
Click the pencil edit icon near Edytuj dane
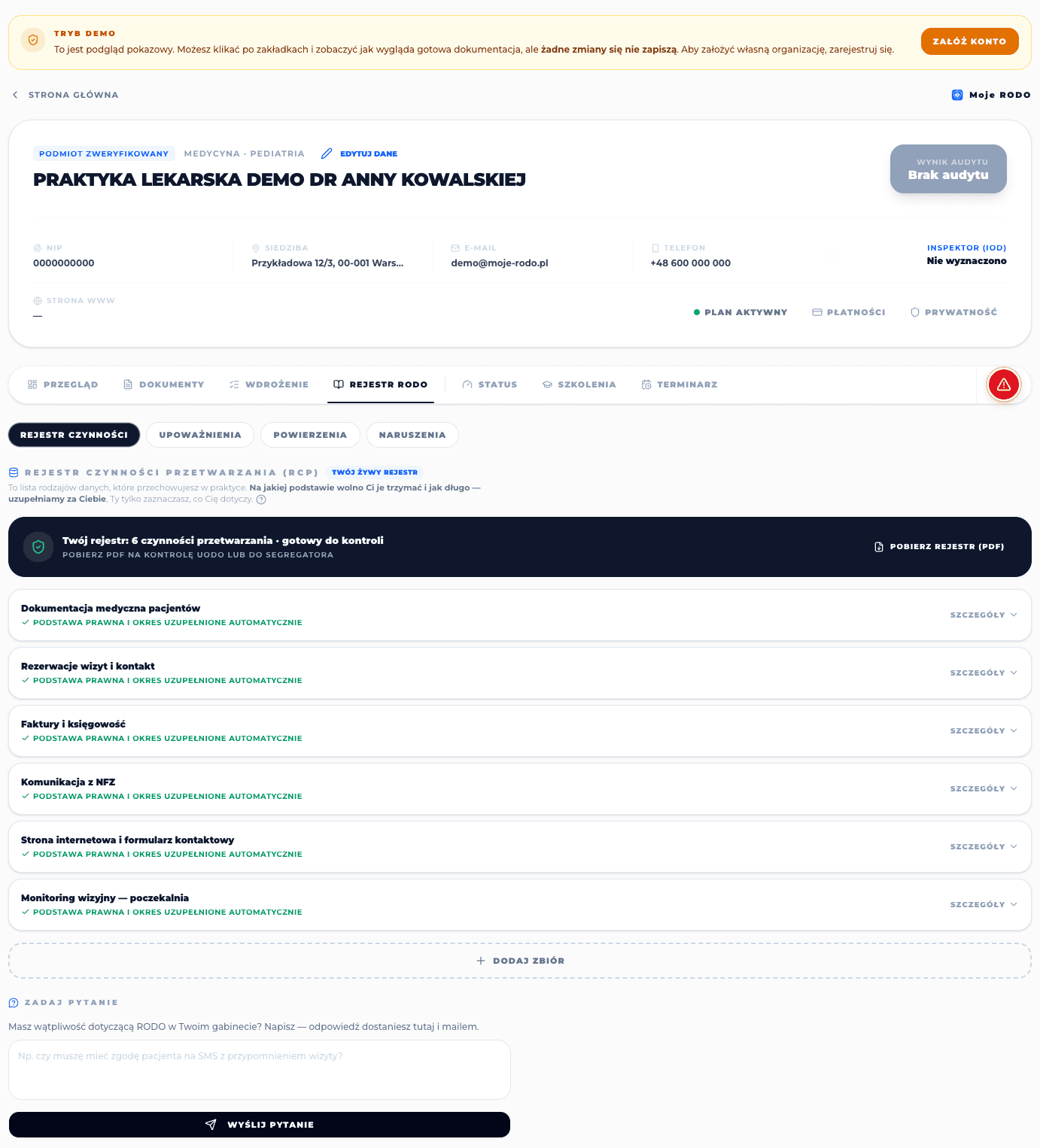point(327,153)
